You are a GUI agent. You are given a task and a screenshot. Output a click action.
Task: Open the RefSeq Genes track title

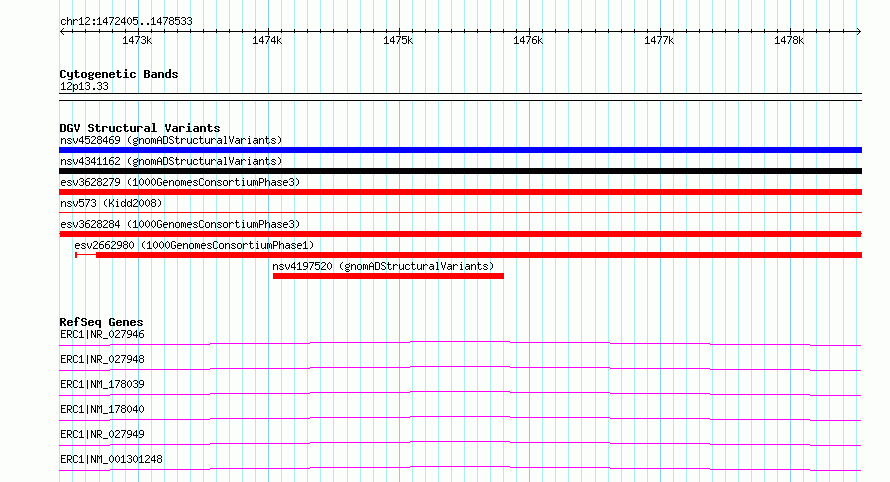point(101,322)
